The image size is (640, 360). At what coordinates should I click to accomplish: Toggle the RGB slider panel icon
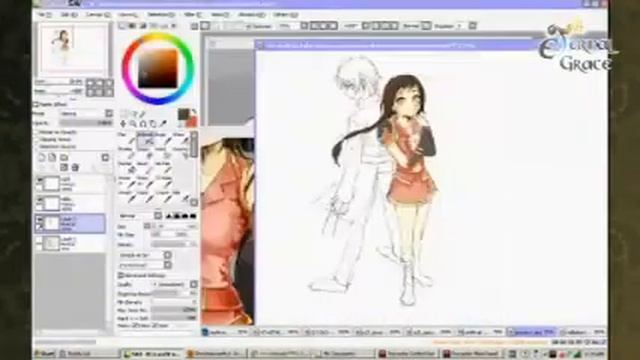[132, 26]
